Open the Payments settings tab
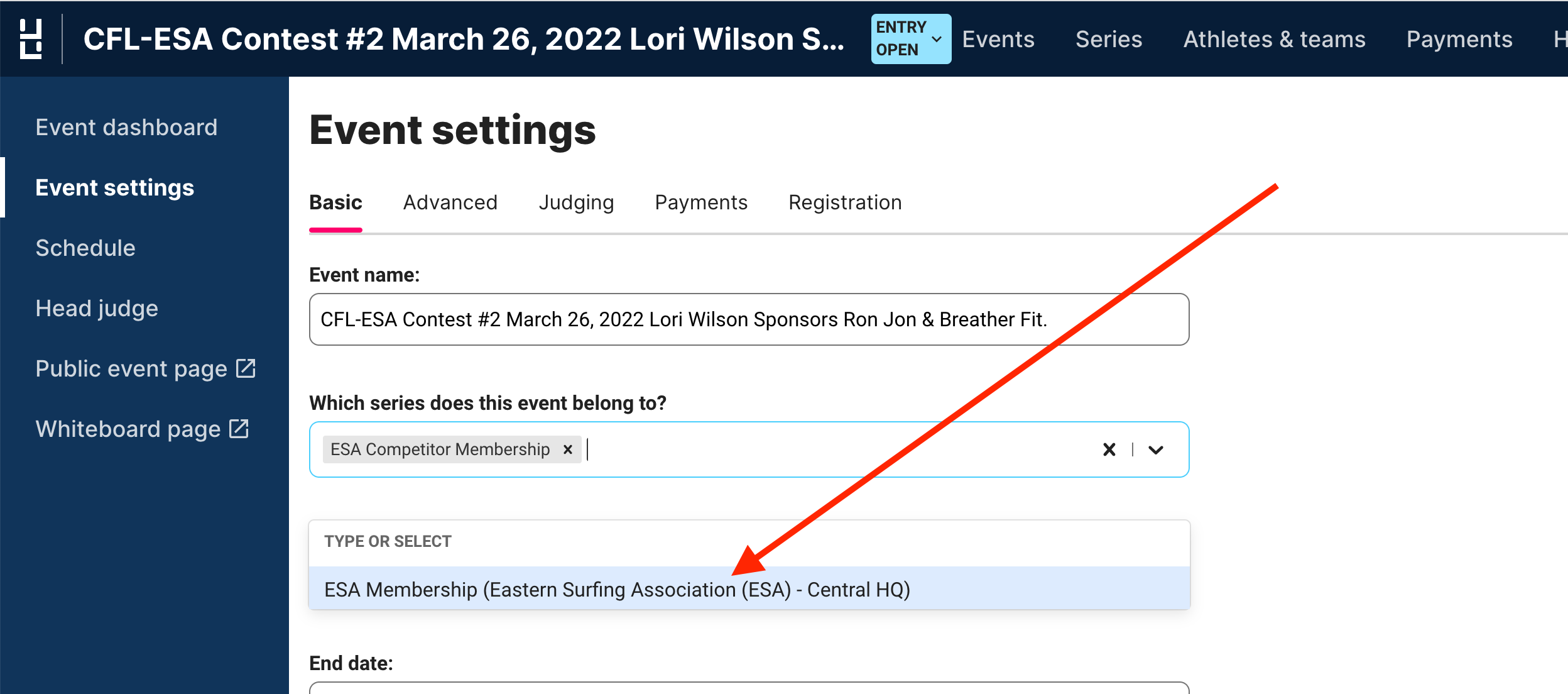The image size is (1568, 694). pyautogui.click(x=701, y=202)
